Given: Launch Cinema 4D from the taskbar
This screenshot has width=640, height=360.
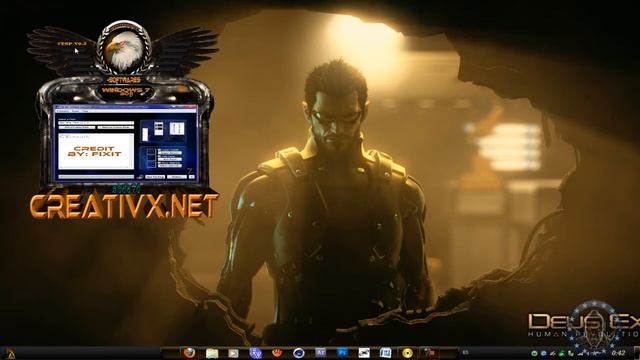Looking at the screenshot, I should click(299, 353).
